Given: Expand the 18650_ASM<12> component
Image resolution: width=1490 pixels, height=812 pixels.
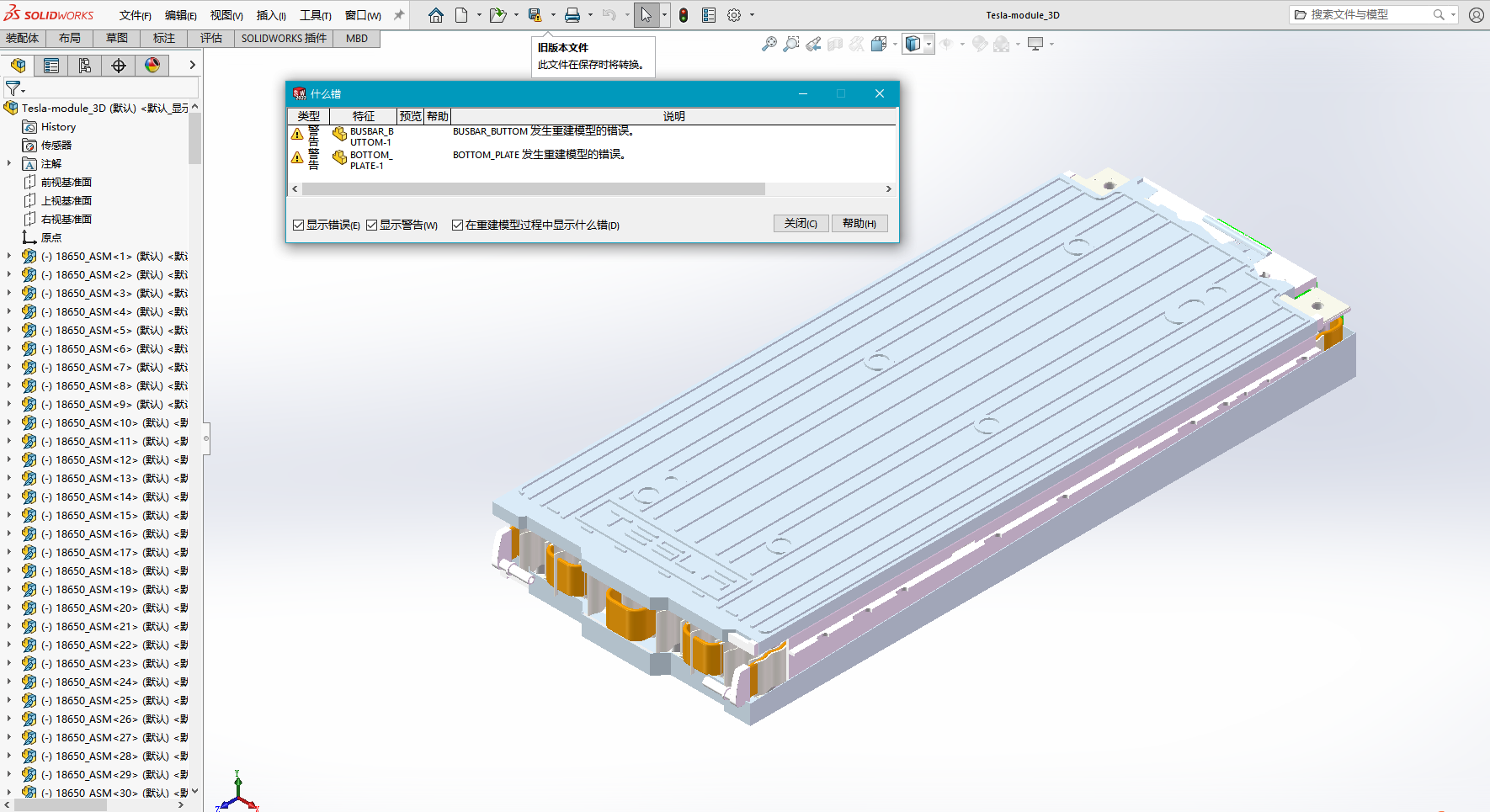Looking at the screenshot, I should click(9, 459).
